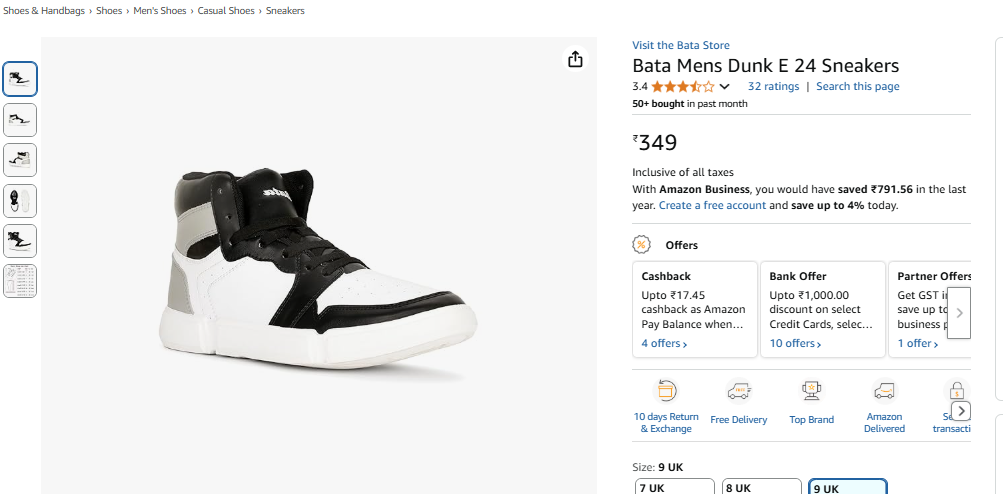Open the Men's Shoes breadcrumb
This screenshot has height=494, width=1003.
pos(160,11)
